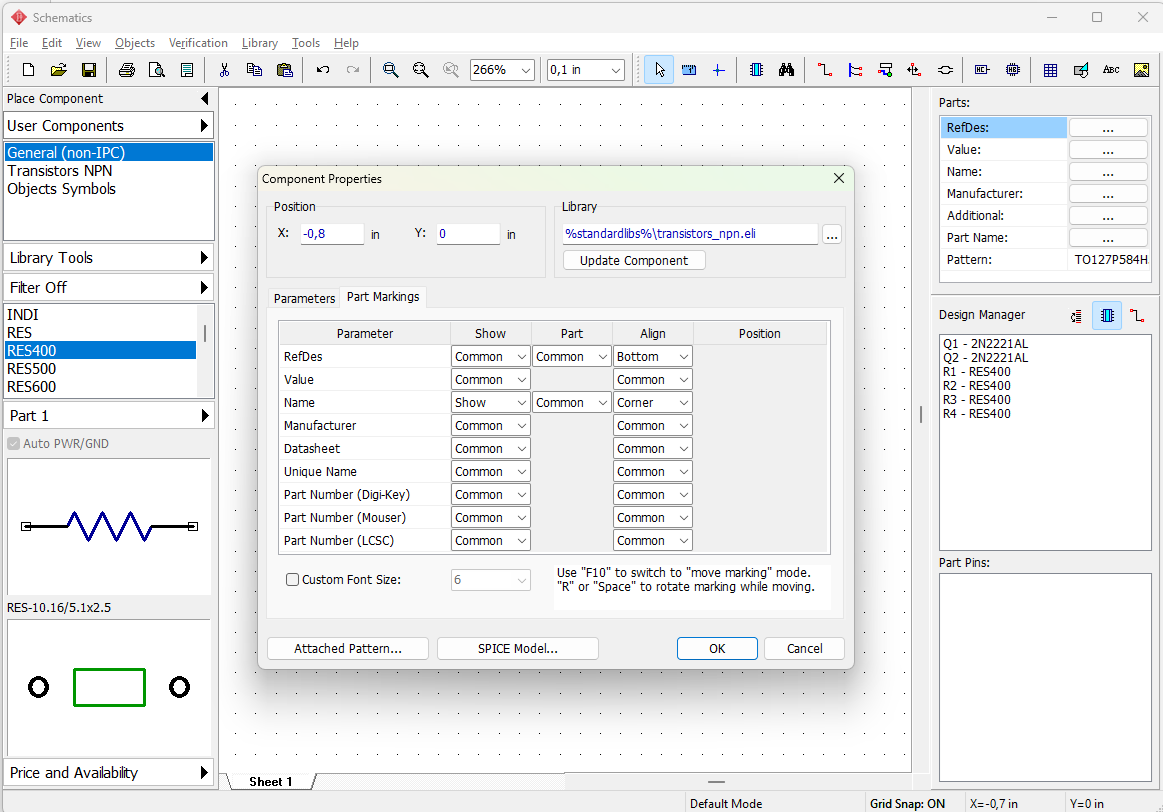Click the Attached Pattern... button
Screen dimensions: 1163x812
348,648
